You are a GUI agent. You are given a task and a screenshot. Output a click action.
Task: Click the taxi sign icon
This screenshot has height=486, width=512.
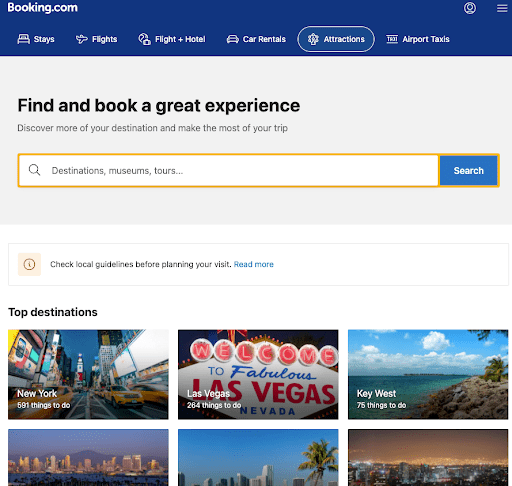click(392, 39)
